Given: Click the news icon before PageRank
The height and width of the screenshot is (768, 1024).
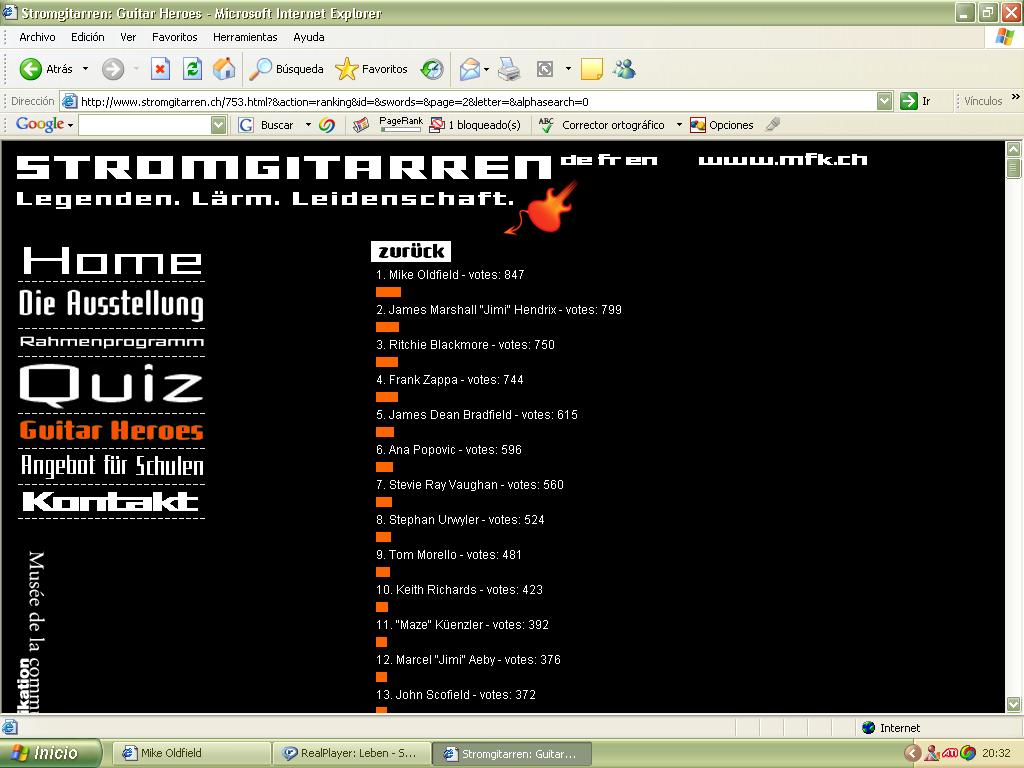Looking at the screenshot, I should (360, 125).
